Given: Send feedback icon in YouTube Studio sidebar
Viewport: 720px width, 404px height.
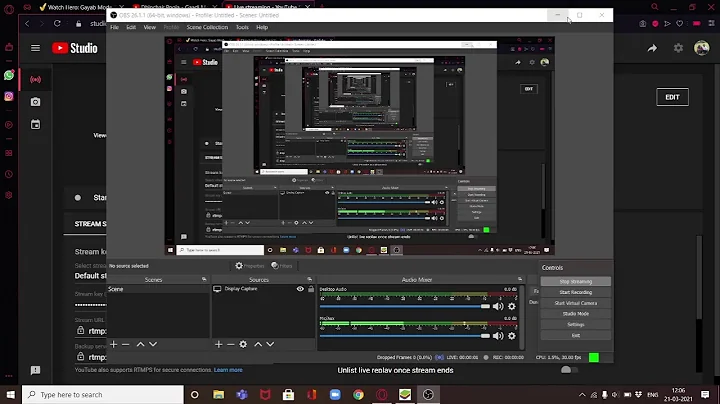Looking at the screenshot, I should pos(35,370).
